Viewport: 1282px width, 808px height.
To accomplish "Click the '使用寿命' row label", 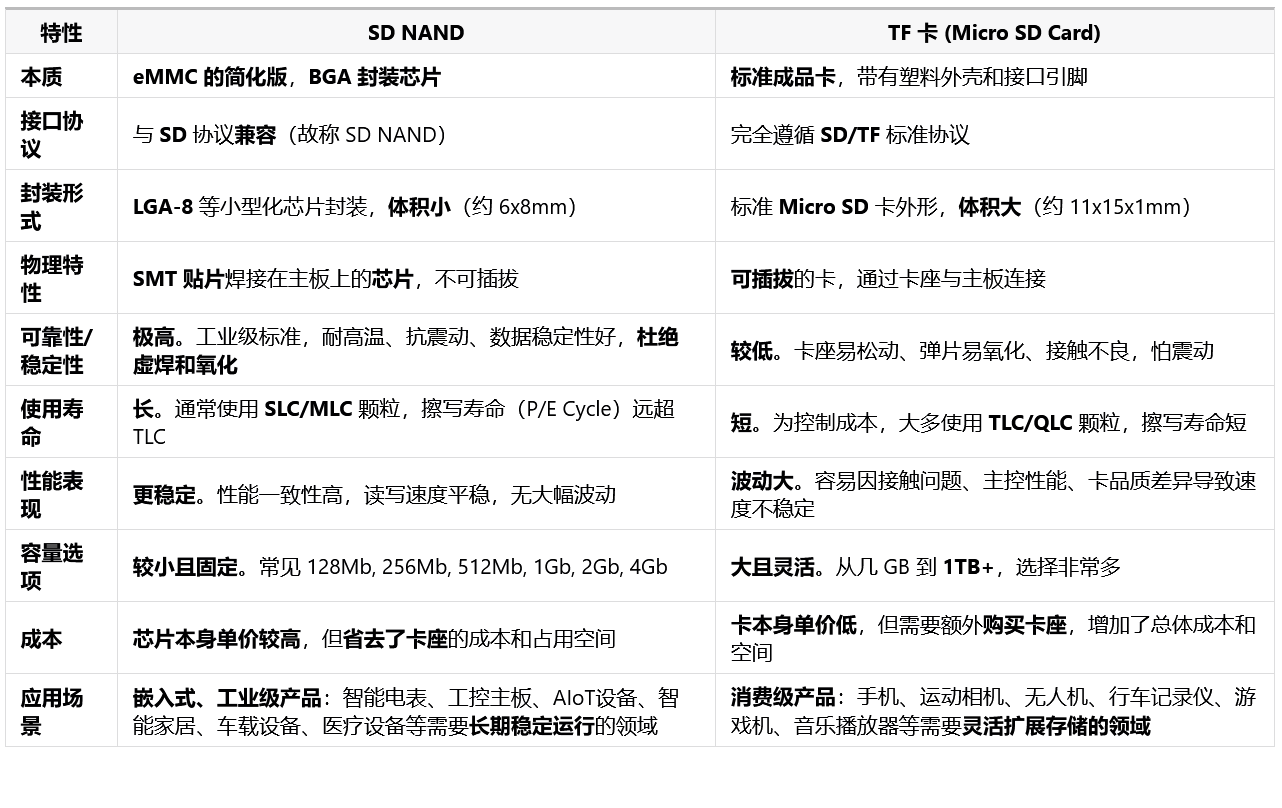I will coord(61,422).
